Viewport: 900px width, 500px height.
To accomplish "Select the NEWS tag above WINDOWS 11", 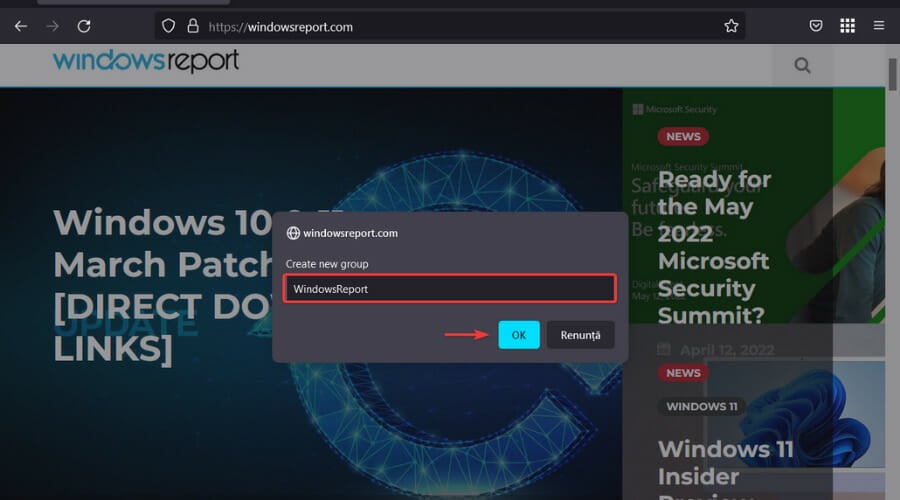I will pos(683,373).
